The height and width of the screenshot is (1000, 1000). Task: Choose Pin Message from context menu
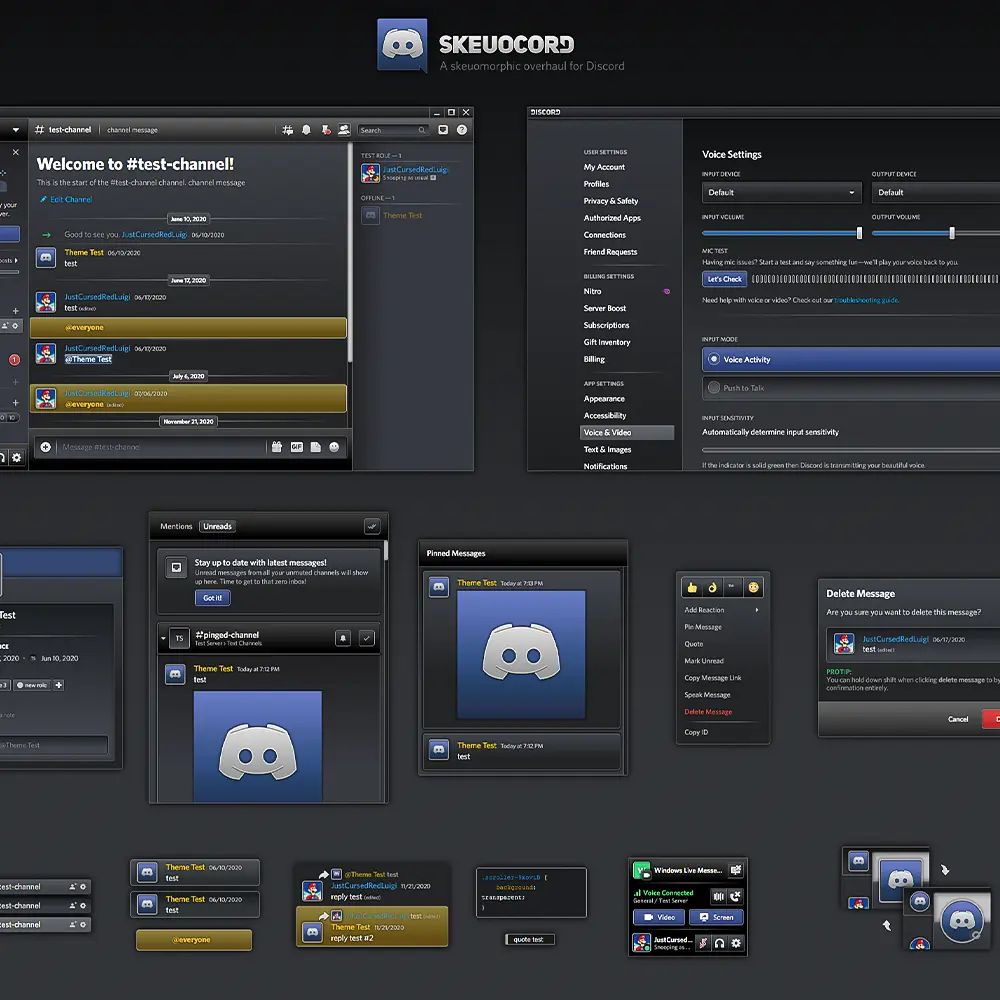tap(703, 627)
